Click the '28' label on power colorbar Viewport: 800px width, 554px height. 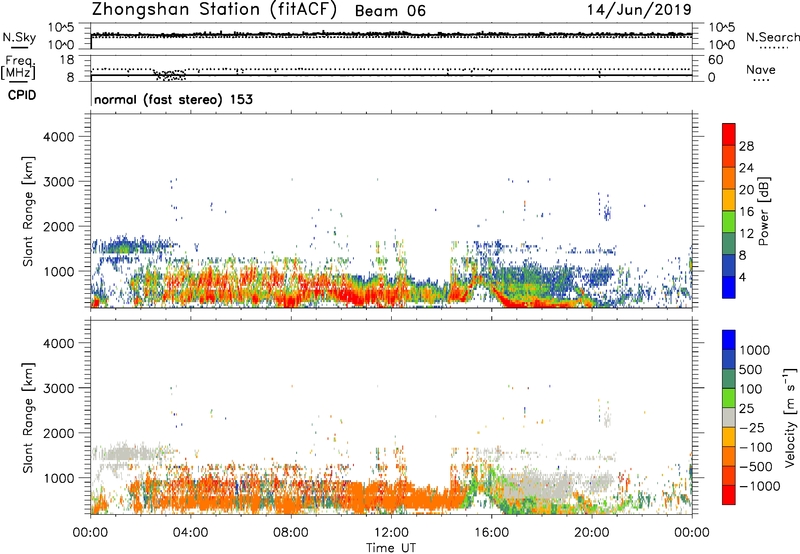(x=746, y=146)
